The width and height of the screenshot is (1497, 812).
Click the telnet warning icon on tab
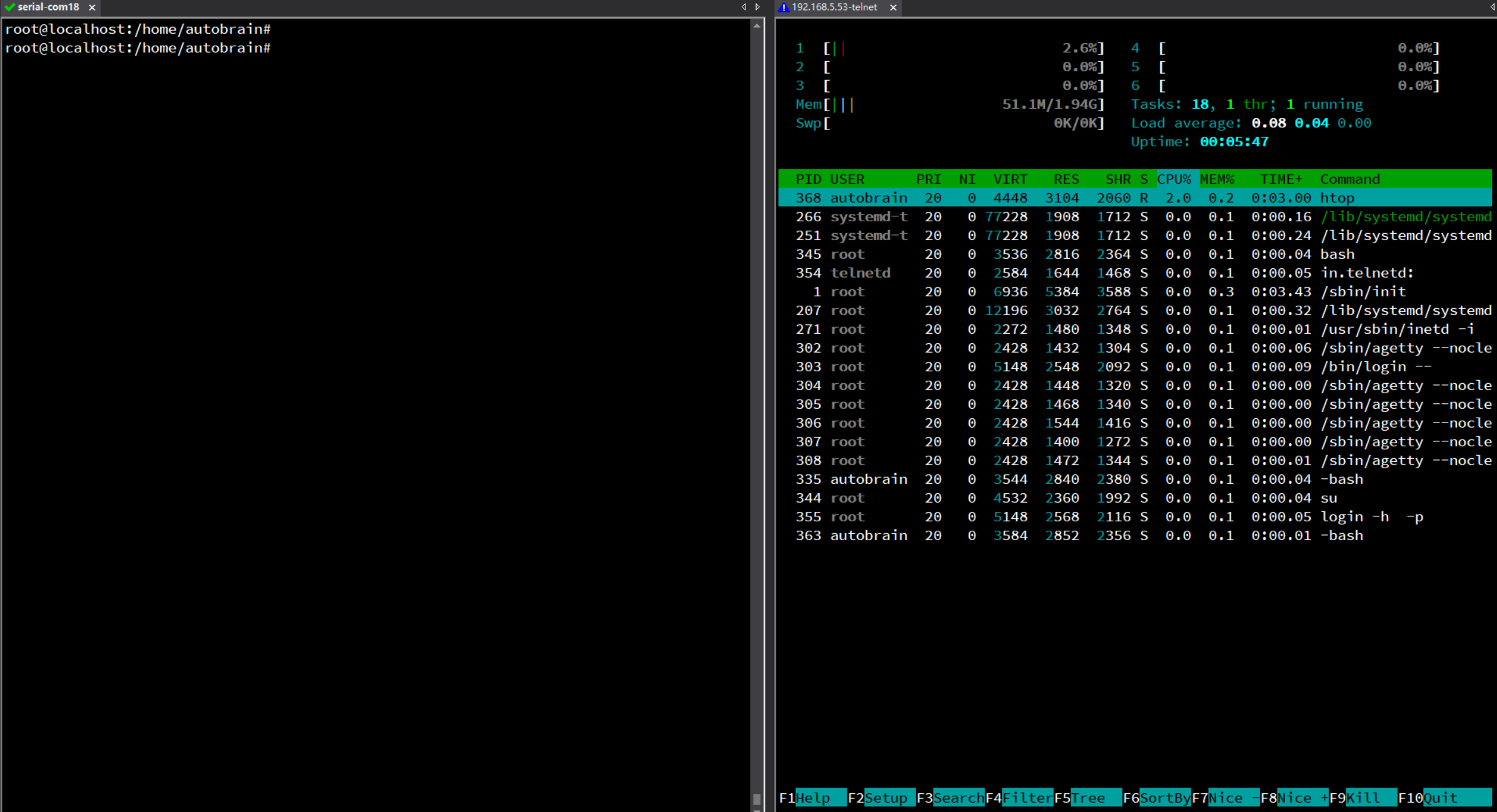(784, 8)
